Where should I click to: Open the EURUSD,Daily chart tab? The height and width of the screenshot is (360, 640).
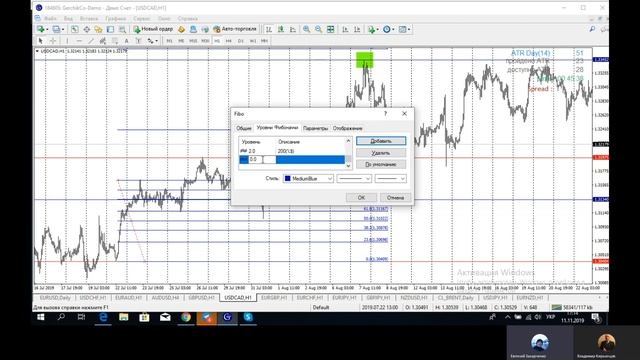(55, 298)
